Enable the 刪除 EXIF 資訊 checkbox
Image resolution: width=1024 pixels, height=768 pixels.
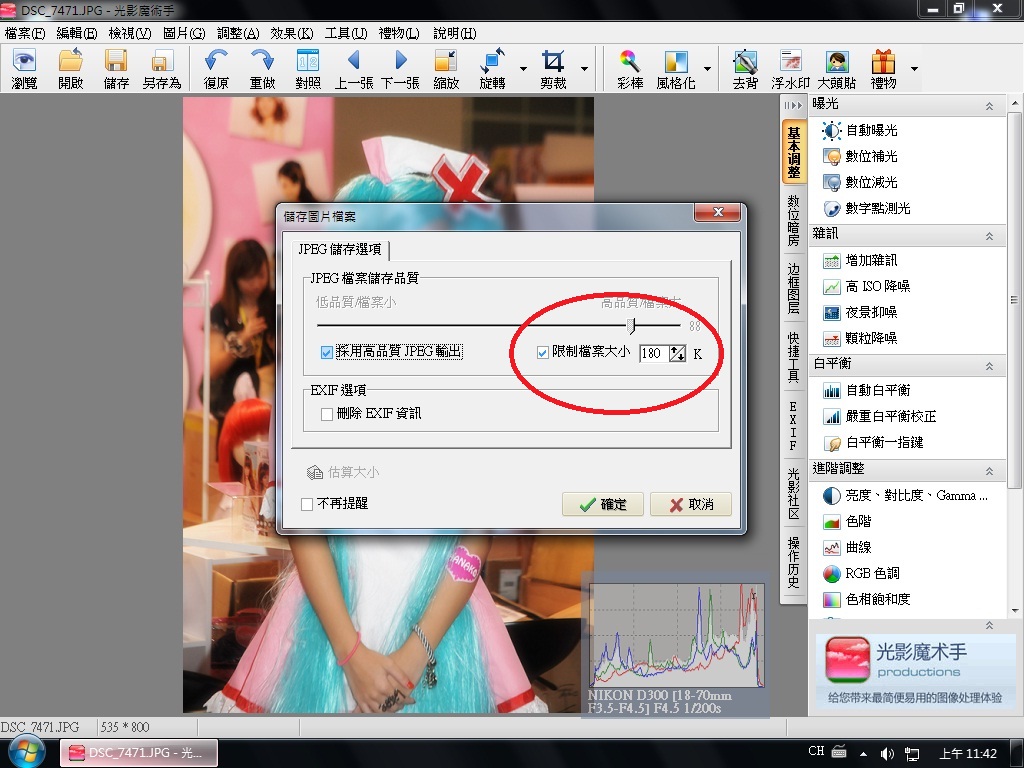327,413
